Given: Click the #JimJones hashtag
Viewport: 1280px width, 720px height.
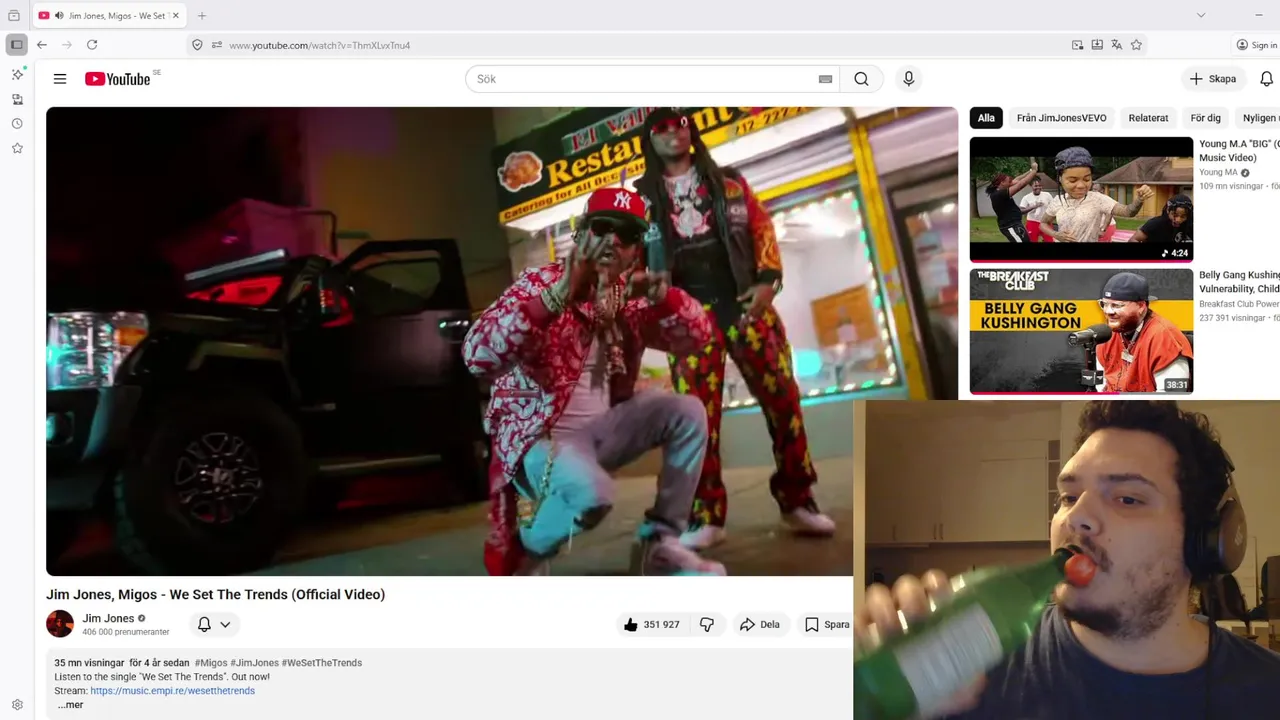Looking at the screenshot, I should (x=254, y=663).
